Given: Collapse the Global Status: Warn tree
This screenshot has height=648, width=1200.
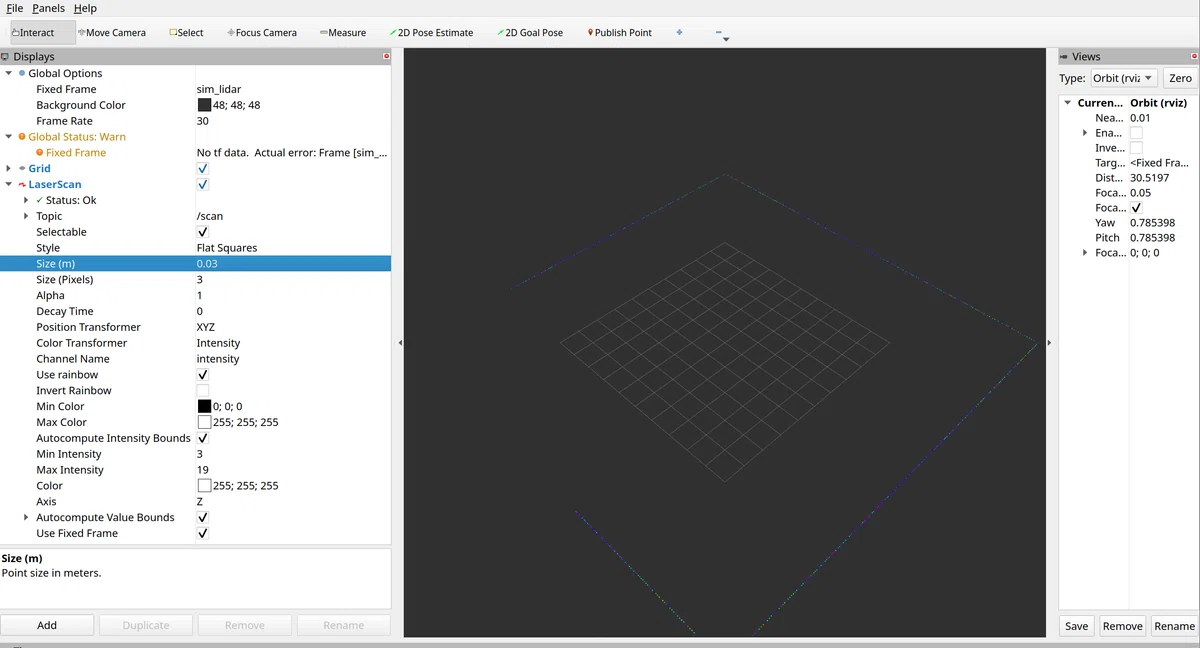Looking at the screenshot, I should click(x=9, y=137).
